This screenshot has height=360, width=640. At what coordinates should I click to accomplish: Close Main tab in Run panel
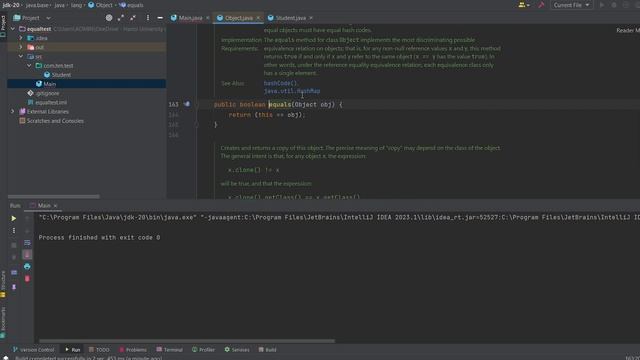56,206
